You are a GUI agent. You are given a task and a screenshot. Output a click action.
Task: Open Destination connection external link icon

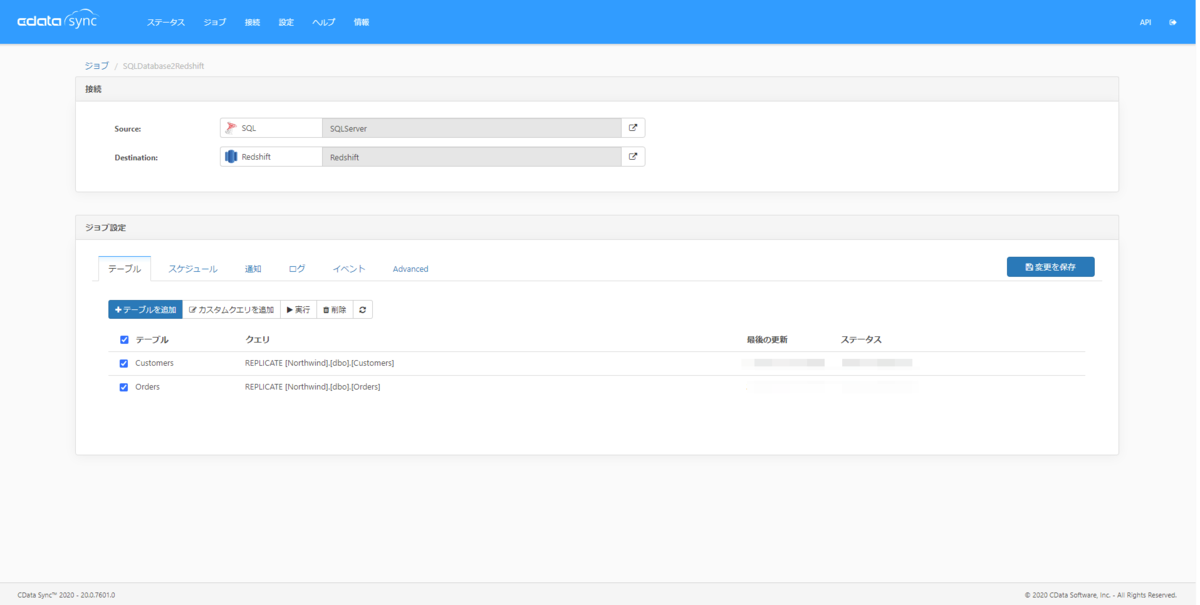click(x=633, y=157)
